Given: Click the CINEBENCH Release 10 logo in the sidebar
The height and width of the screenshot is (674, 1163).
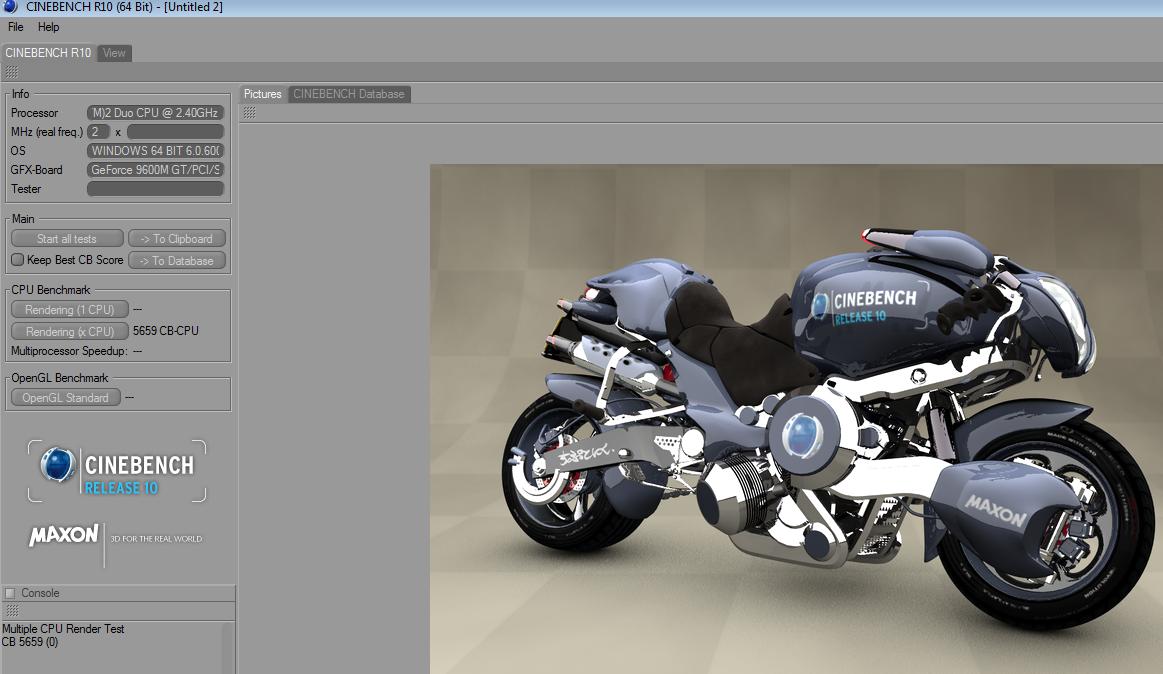Looking at the screenshot, I should (117, 471).
